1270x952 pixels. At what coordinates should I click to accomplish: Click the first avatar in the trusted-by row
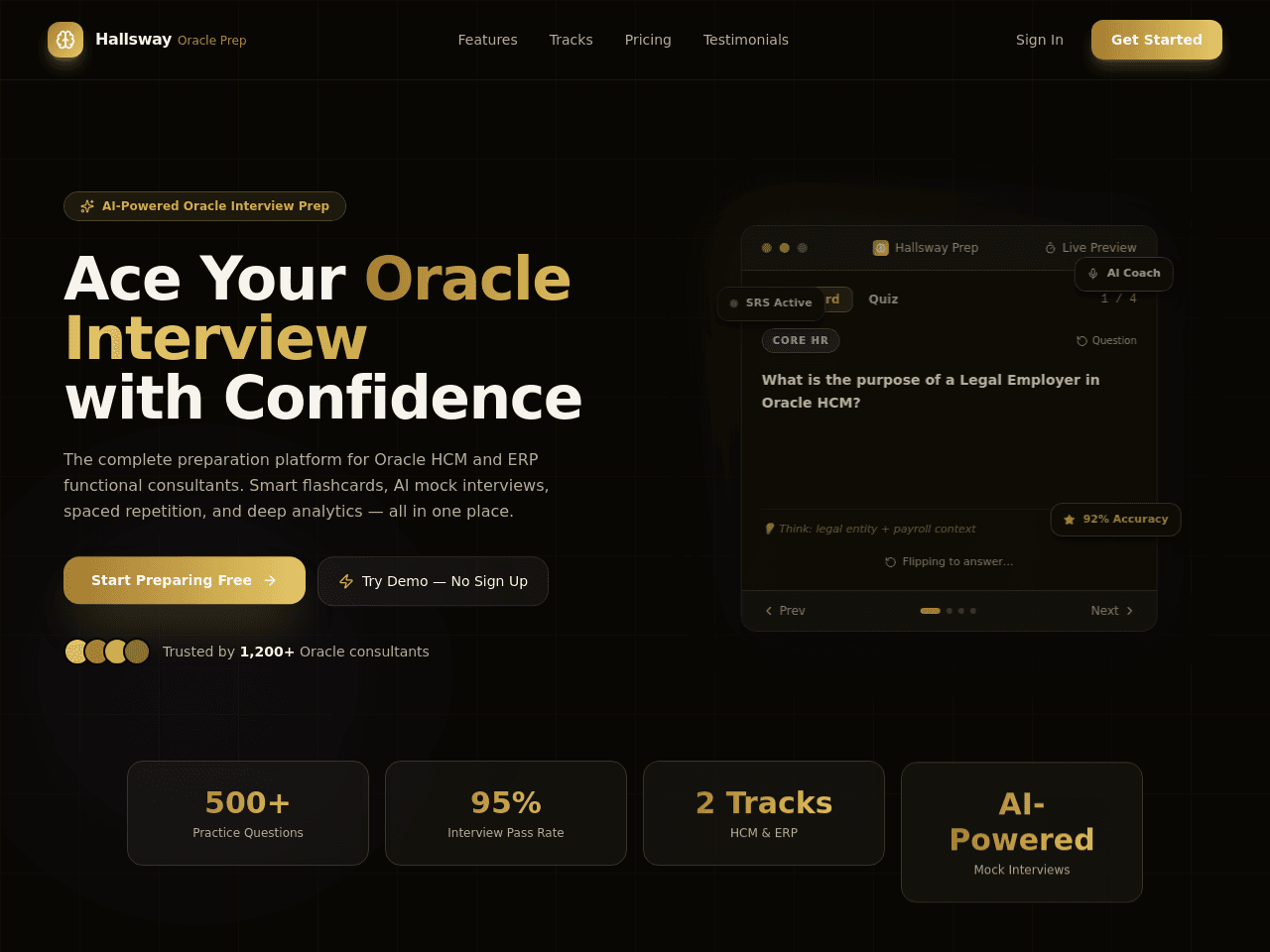[77, 652]
